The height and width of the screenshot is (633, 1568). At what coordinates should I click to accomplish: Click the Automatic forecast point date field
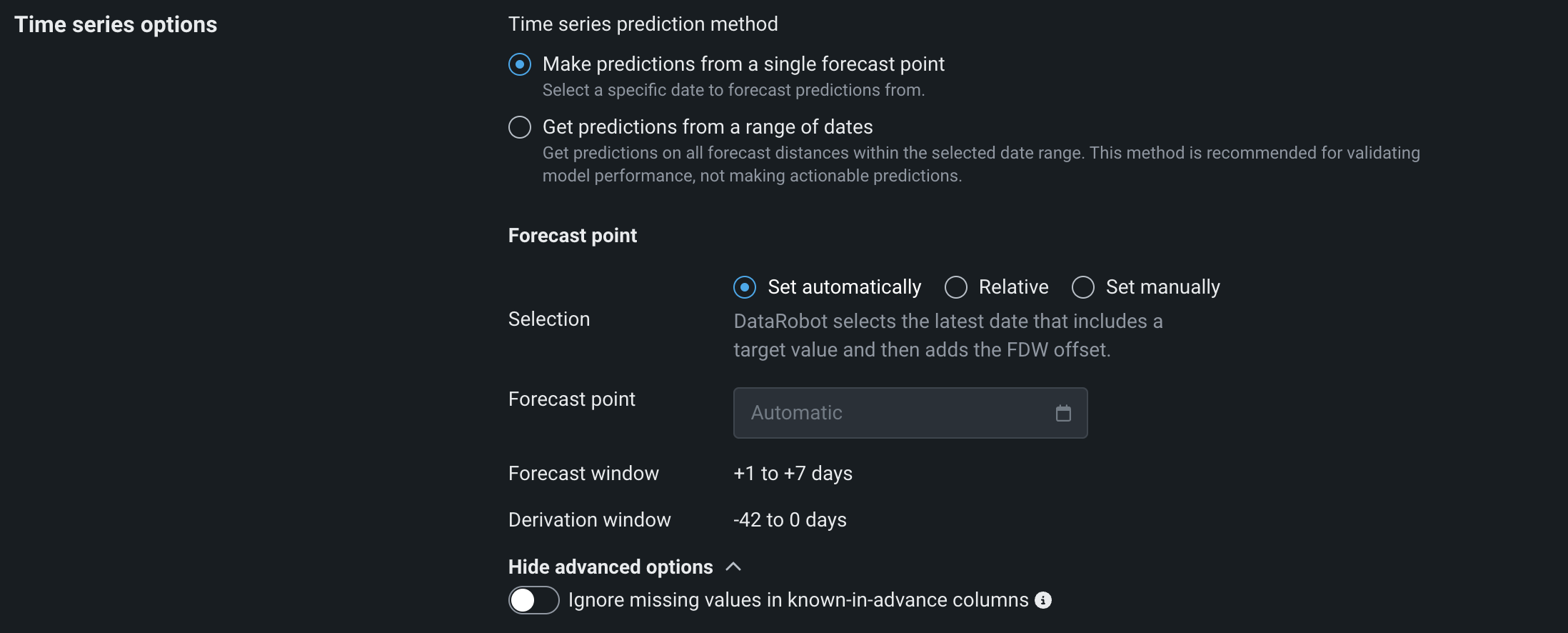click(893, 413)
